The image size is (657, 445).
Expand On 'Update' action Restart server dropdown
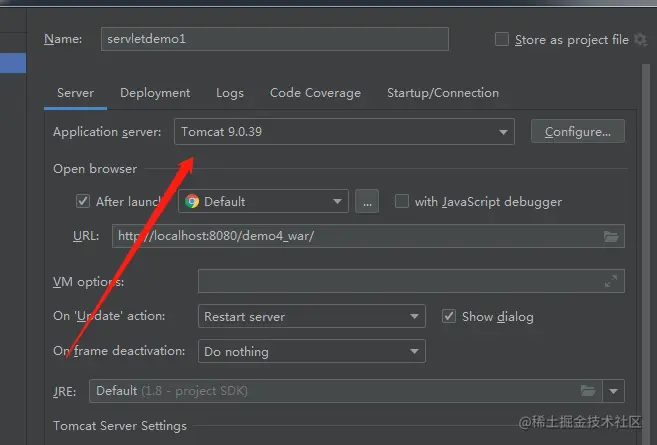(311, 316)
